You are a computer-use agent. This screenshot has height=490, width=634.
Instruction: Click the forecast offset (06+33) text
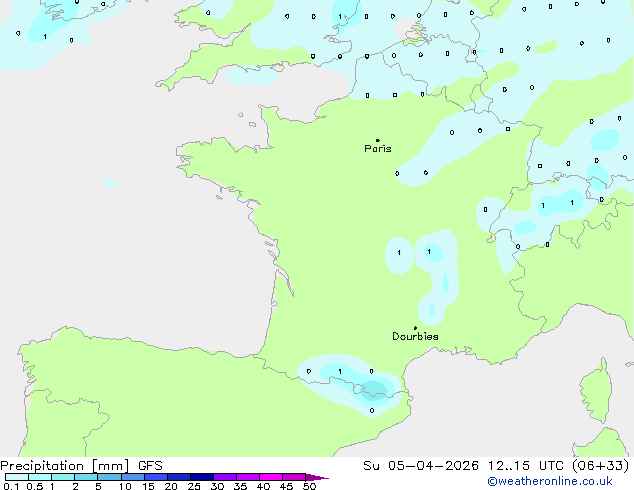601,466
